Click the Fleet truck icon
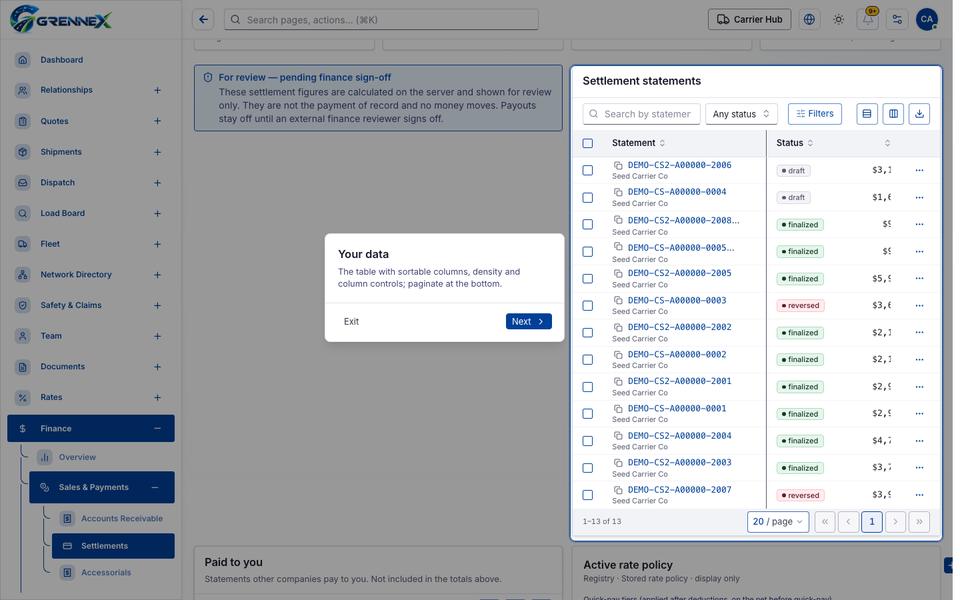 [x=23, y=244]
